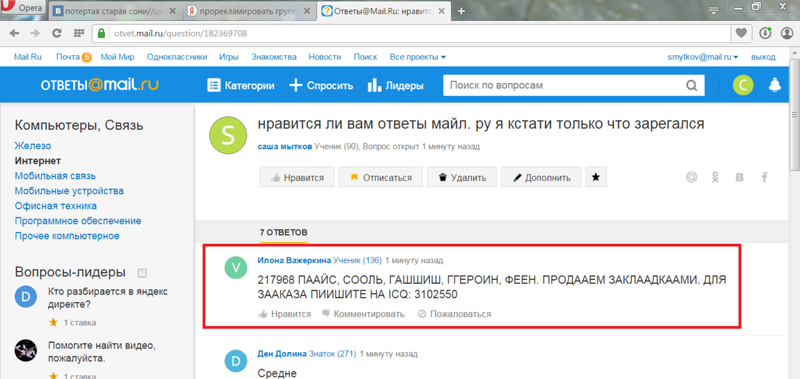Click the Отписаться button
Screen dimensions: 800x379
point(381,178)
